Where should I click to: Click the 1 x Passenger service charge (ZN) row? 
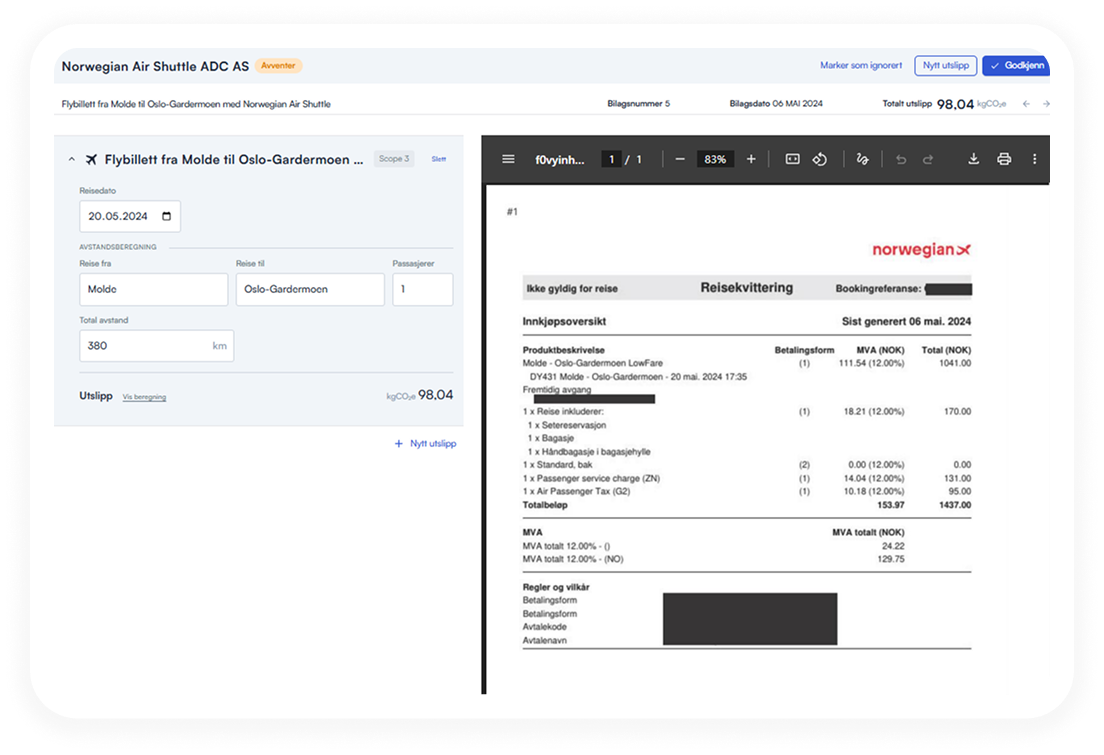click(746, 478)
